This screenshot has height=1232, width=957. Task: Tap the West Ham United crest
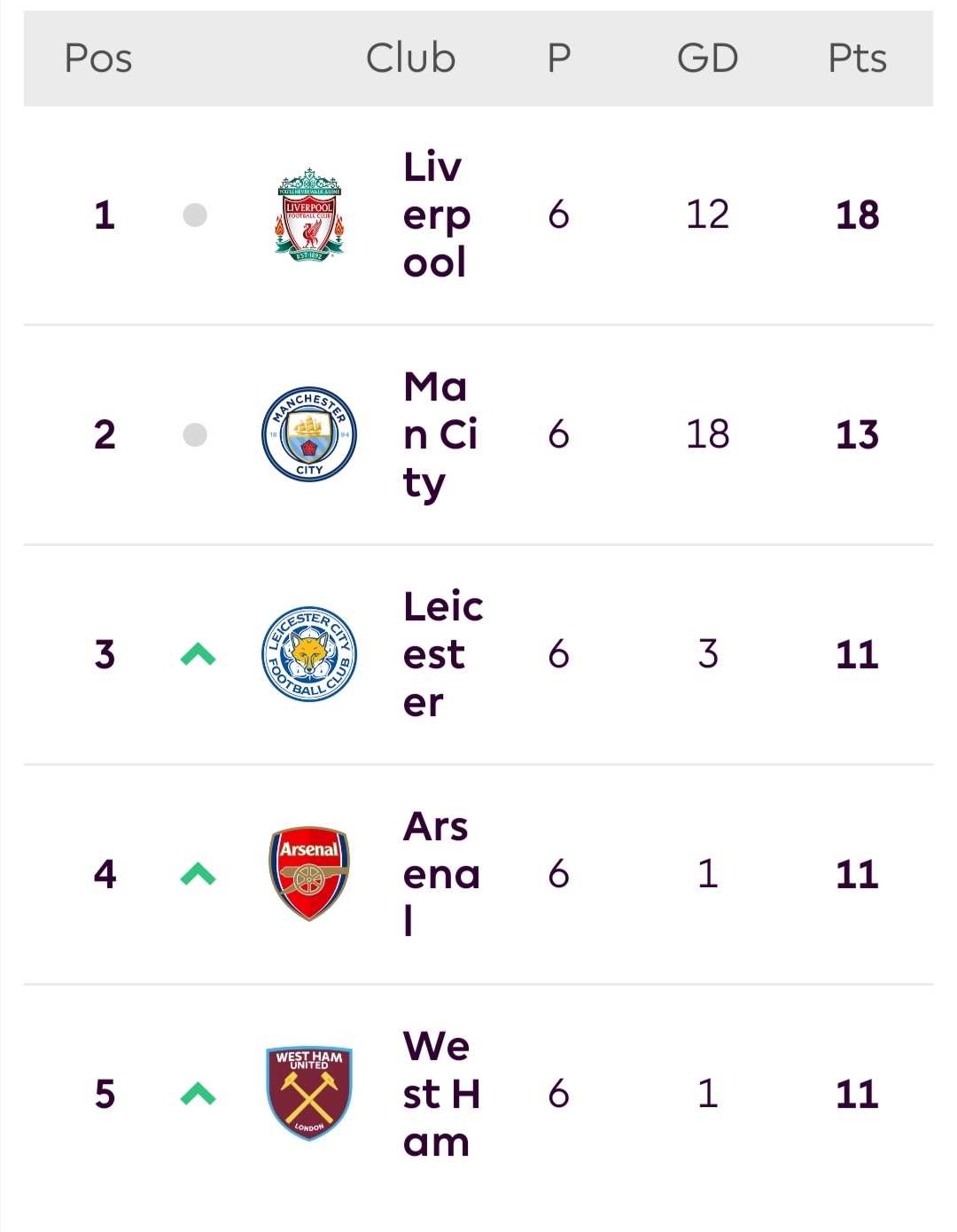[309, 1094]
